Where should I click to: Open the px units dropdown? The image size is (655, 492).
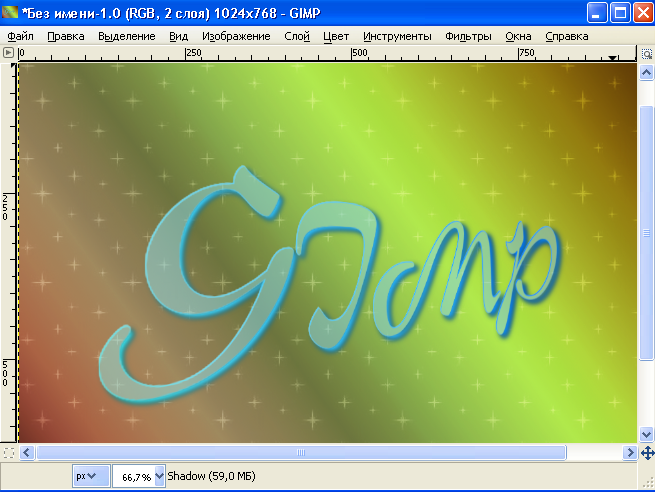click(x=91, y=476)
